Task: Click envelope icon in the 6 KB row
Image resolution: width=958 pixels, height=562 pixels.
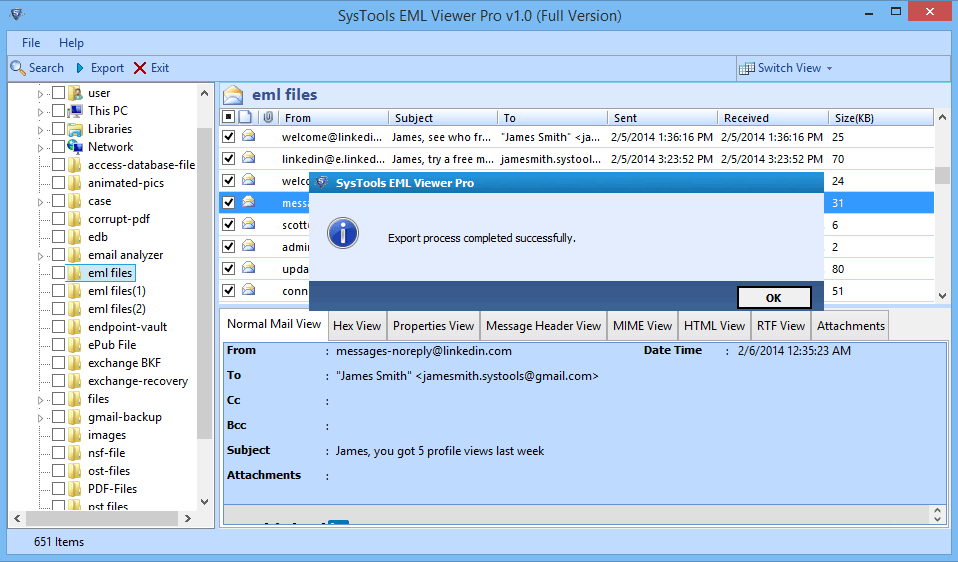Action: 249,224
